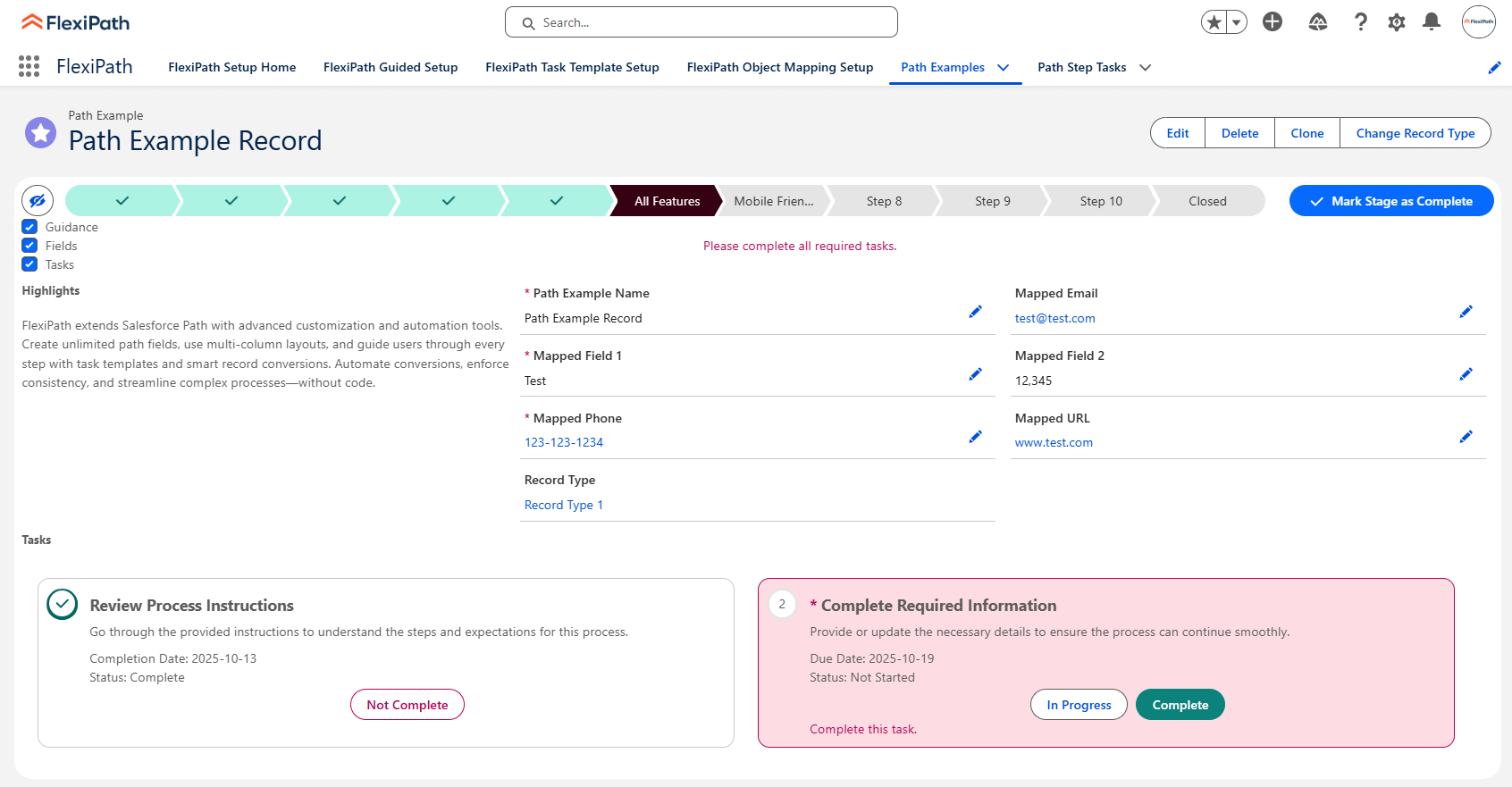Click the notifications bell icon

[1432, 22]
